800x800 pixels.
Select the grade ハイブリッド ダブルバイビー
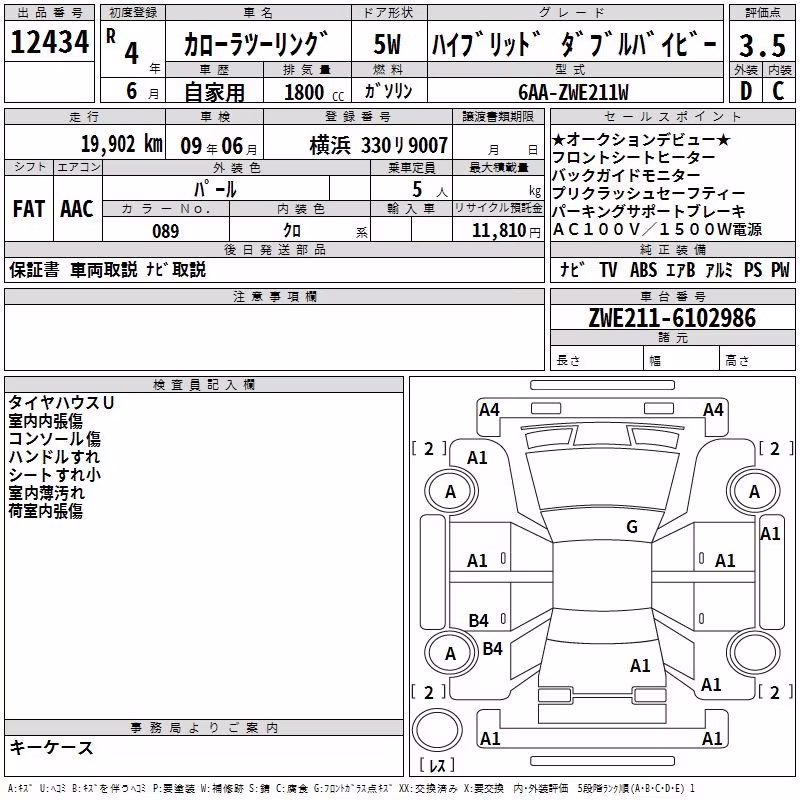point(574,45)
